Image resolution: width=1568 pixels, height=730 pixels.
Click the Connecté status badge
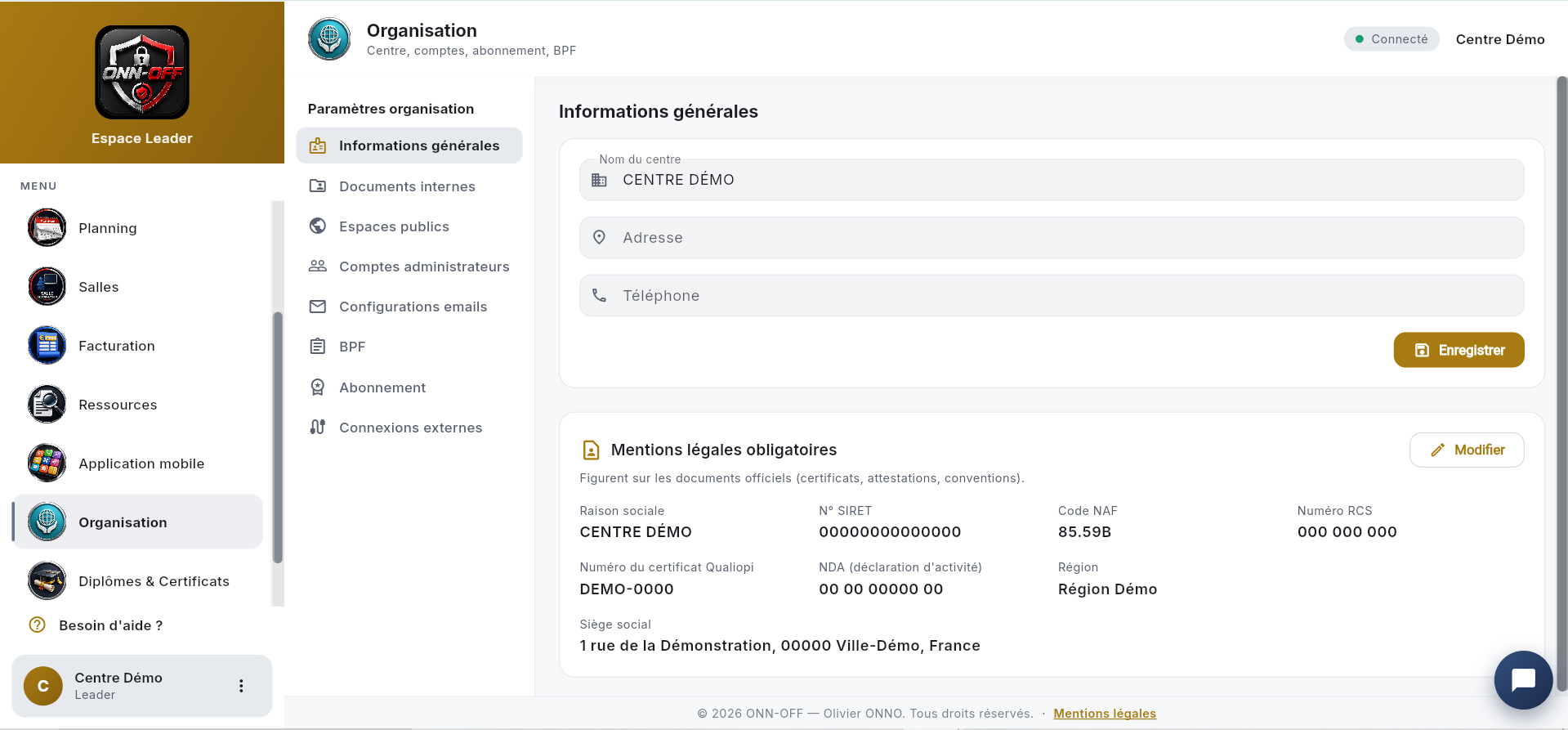click(x=1392, y=39)
